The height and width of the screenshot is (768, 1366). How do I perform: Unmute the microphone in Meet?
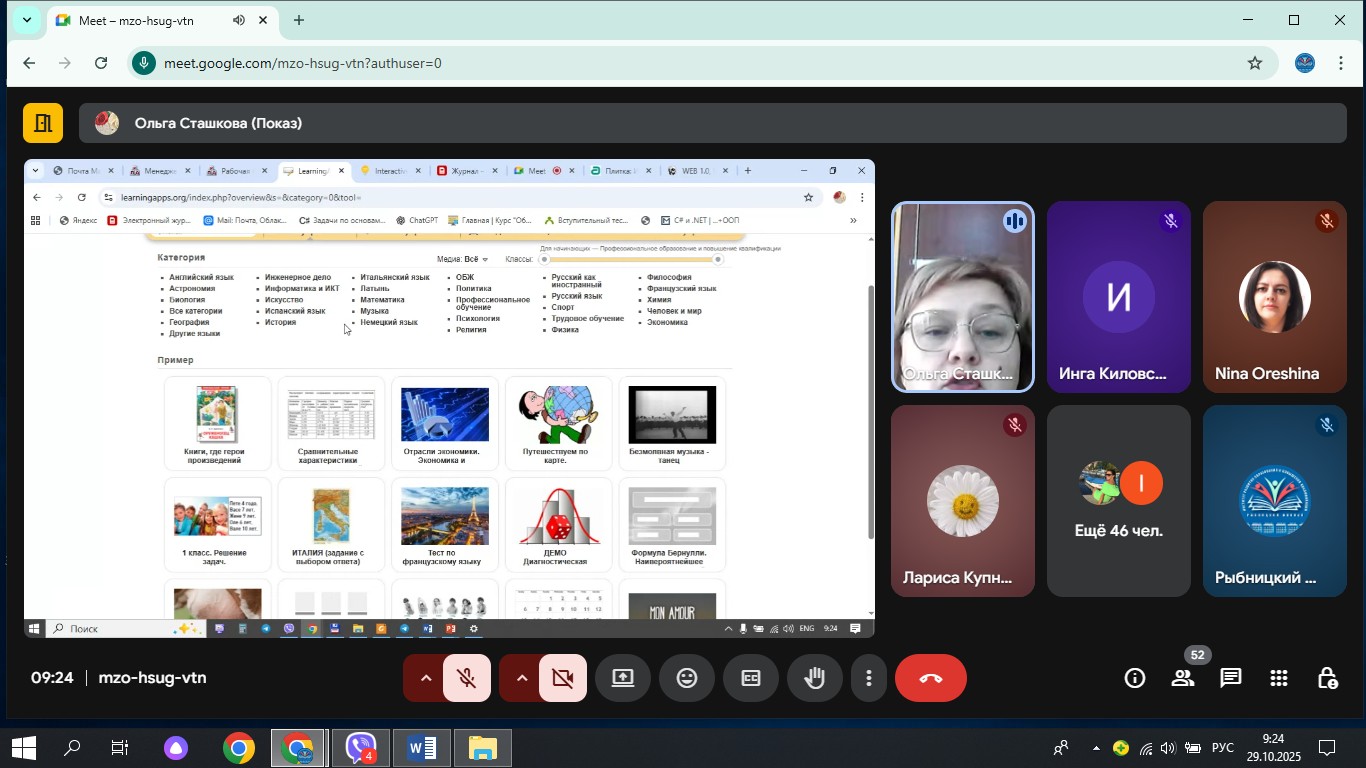click(x=466, y=678)
